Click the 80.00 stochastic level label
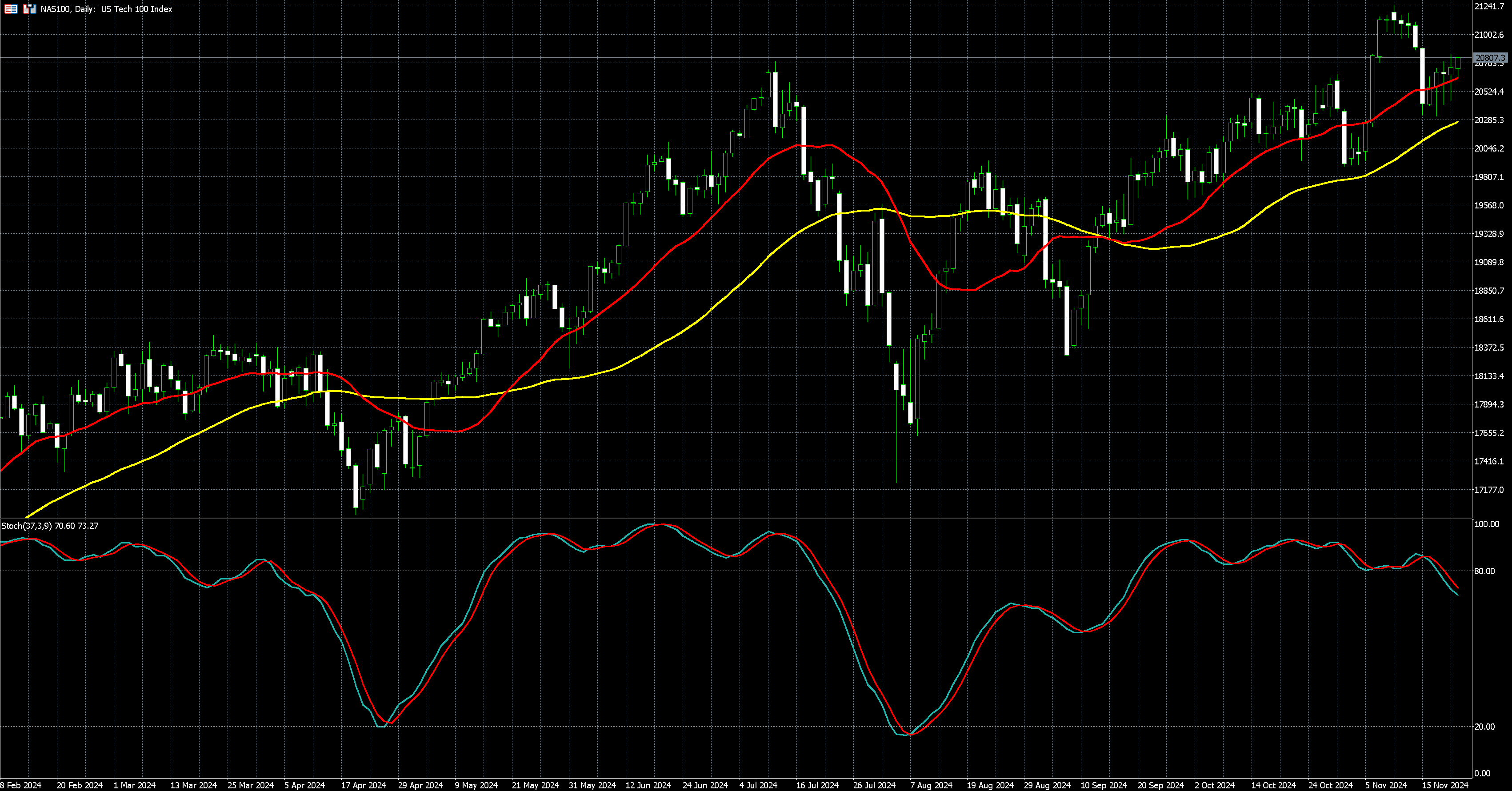 click(1484, 571)
